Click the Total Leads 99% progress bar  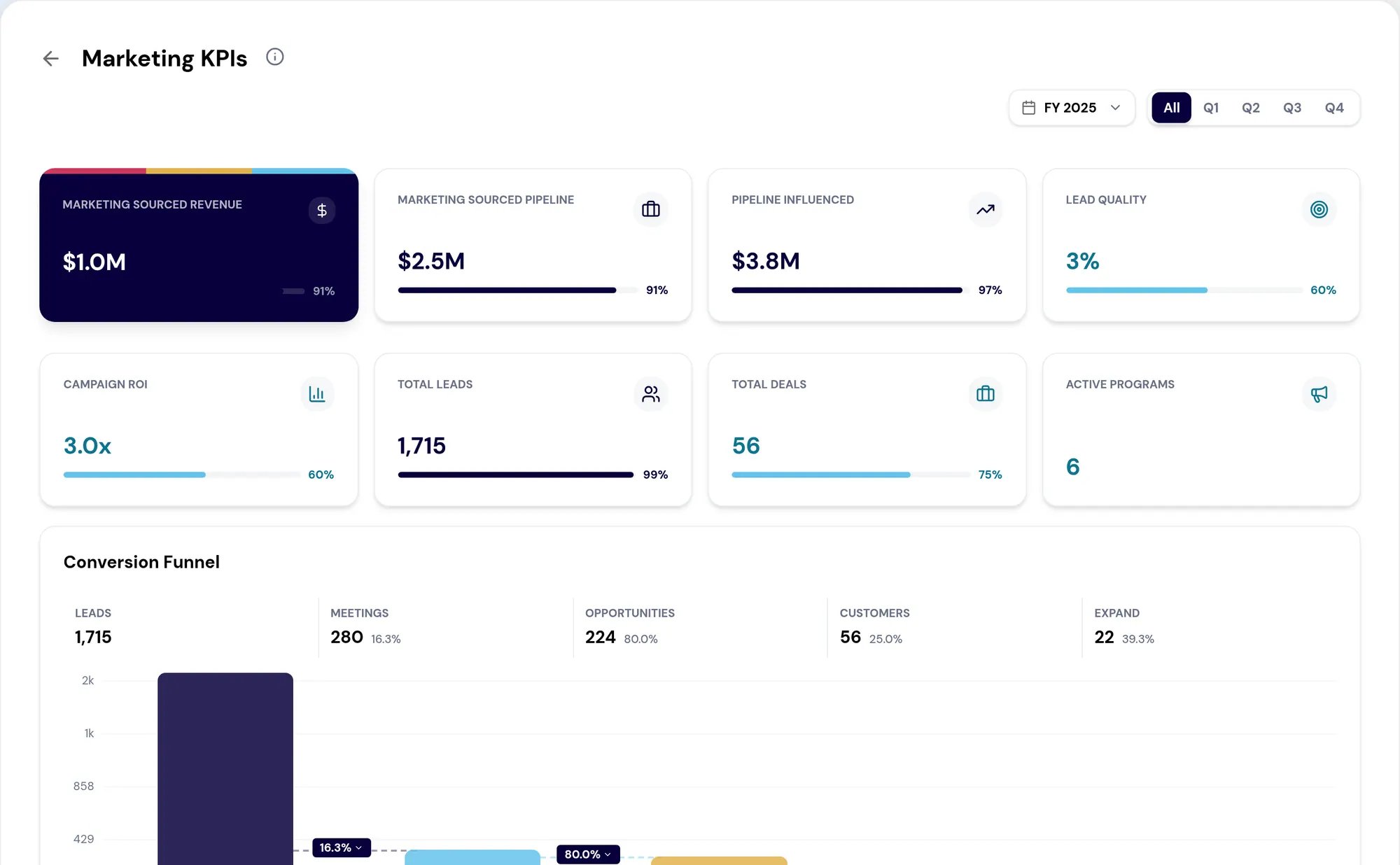[516, 475]
